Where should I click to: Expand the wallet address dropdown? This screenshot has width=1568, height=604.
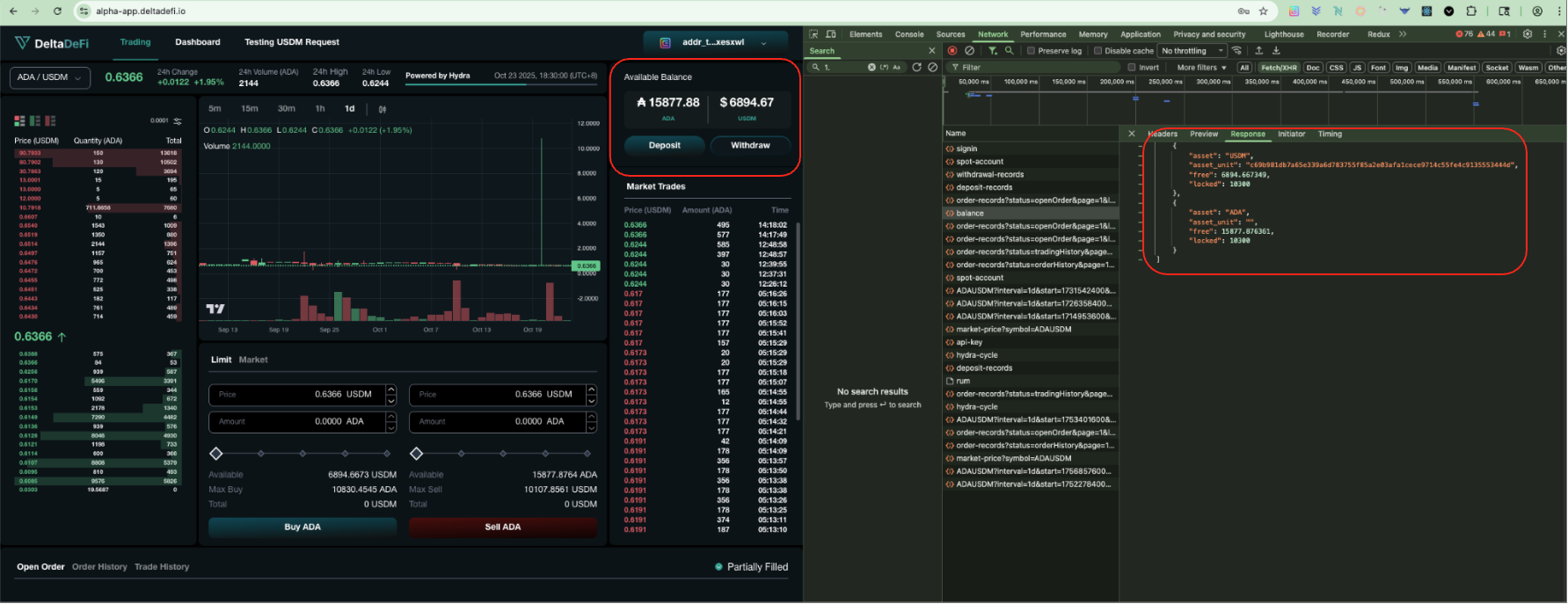[x=713, y=42]
